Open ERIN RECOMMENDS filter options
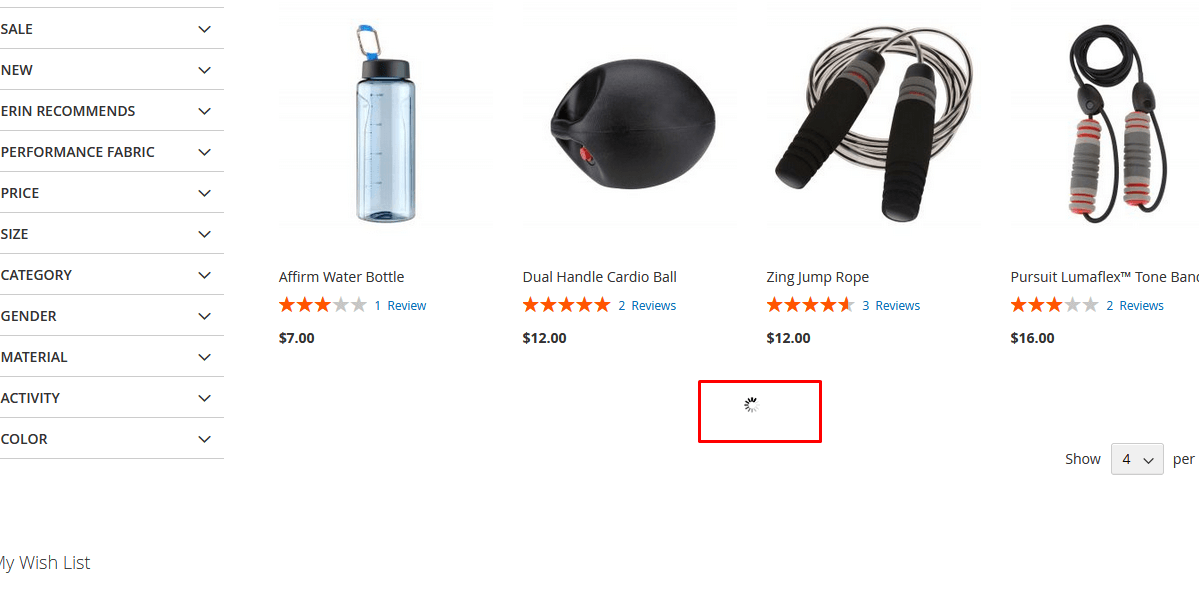Image resolution: width=1199 pixels, height=599 pixels. pyautogui.click(x=112, y=111)
